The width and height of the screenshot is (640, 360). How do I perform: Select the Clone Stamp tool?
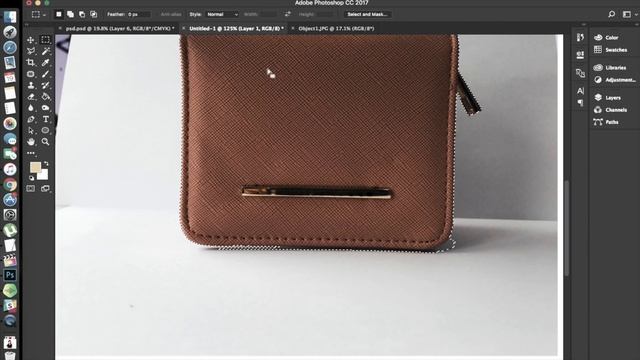pyautogui.click(x=31, y=85)
